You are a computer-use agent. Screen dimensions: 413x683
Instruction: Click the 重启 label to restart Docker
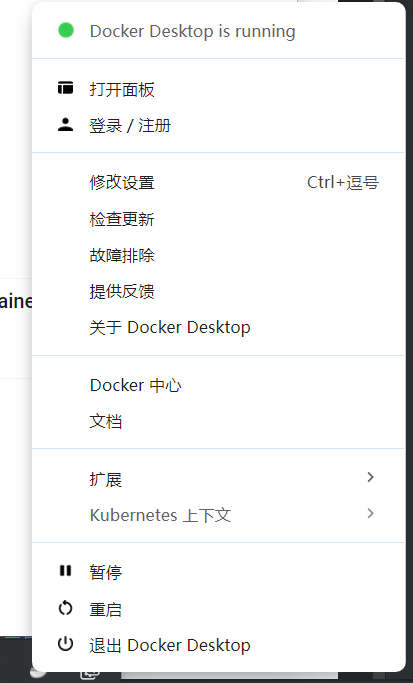click(105, 609)
